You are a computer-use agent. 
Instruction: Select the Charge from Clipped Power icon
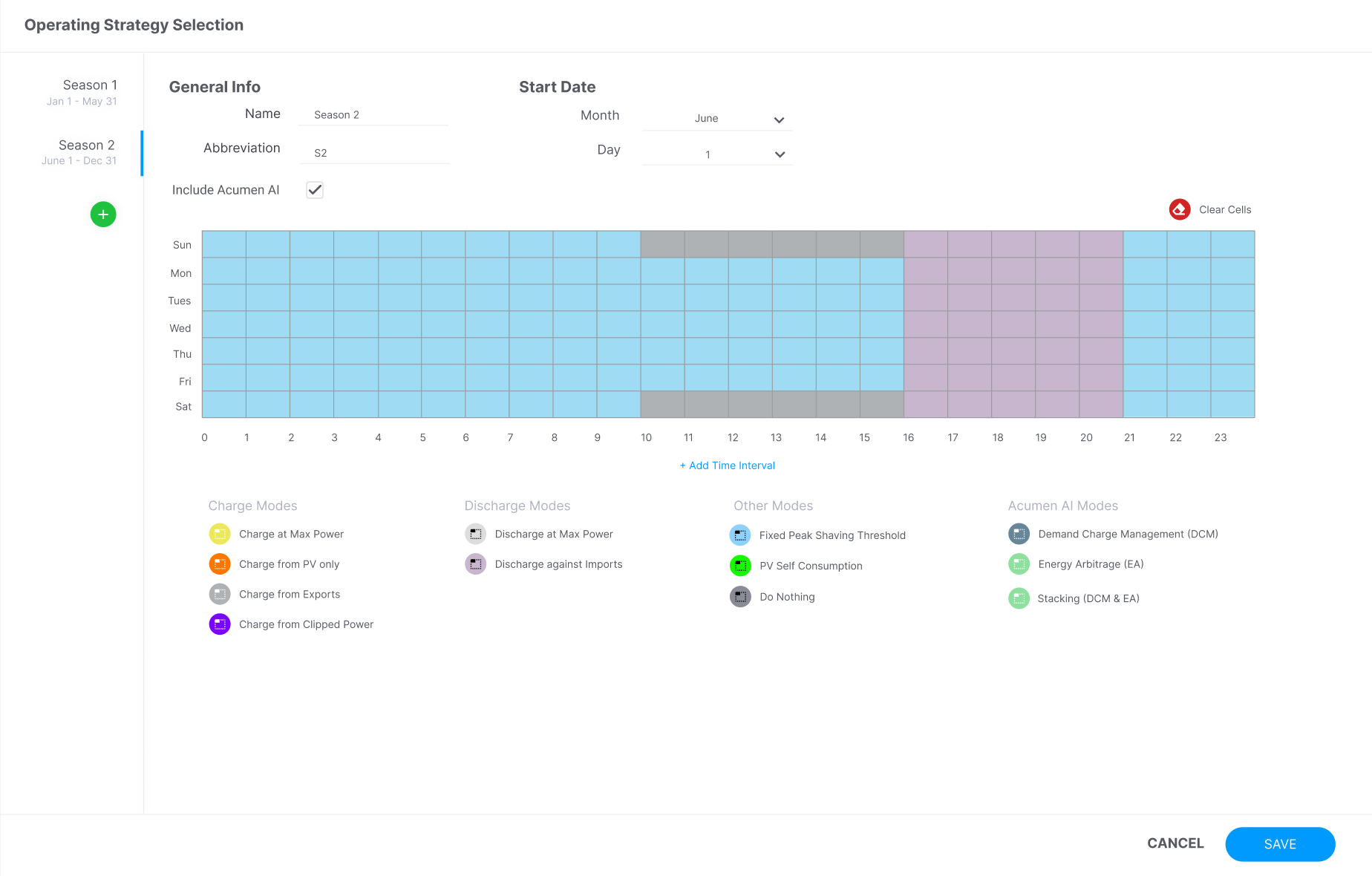point(220,624)
